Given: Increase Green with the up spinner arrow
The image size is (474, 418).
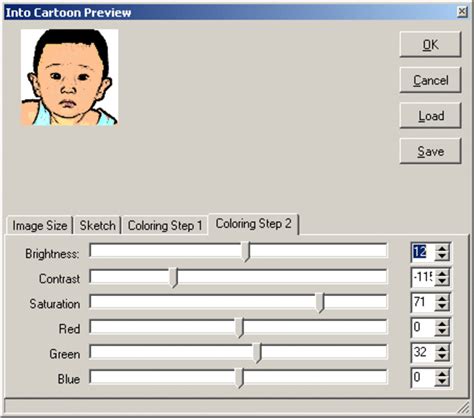Looking at the screenshot, I should tap(442, 348).
